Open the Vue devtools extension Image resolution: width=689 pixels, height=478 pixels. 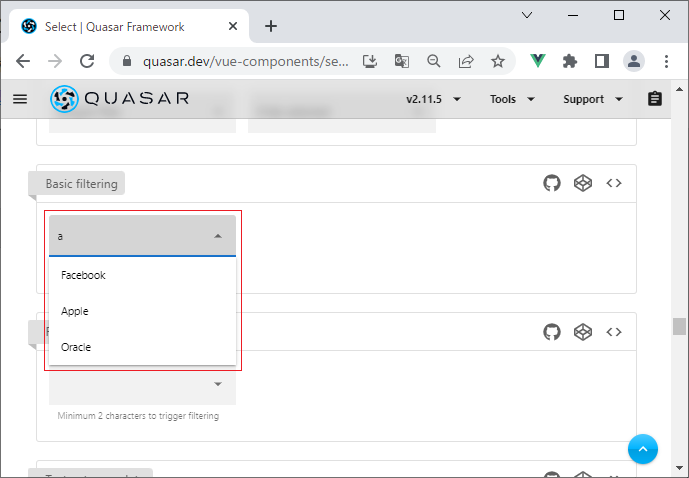(538, 61)
